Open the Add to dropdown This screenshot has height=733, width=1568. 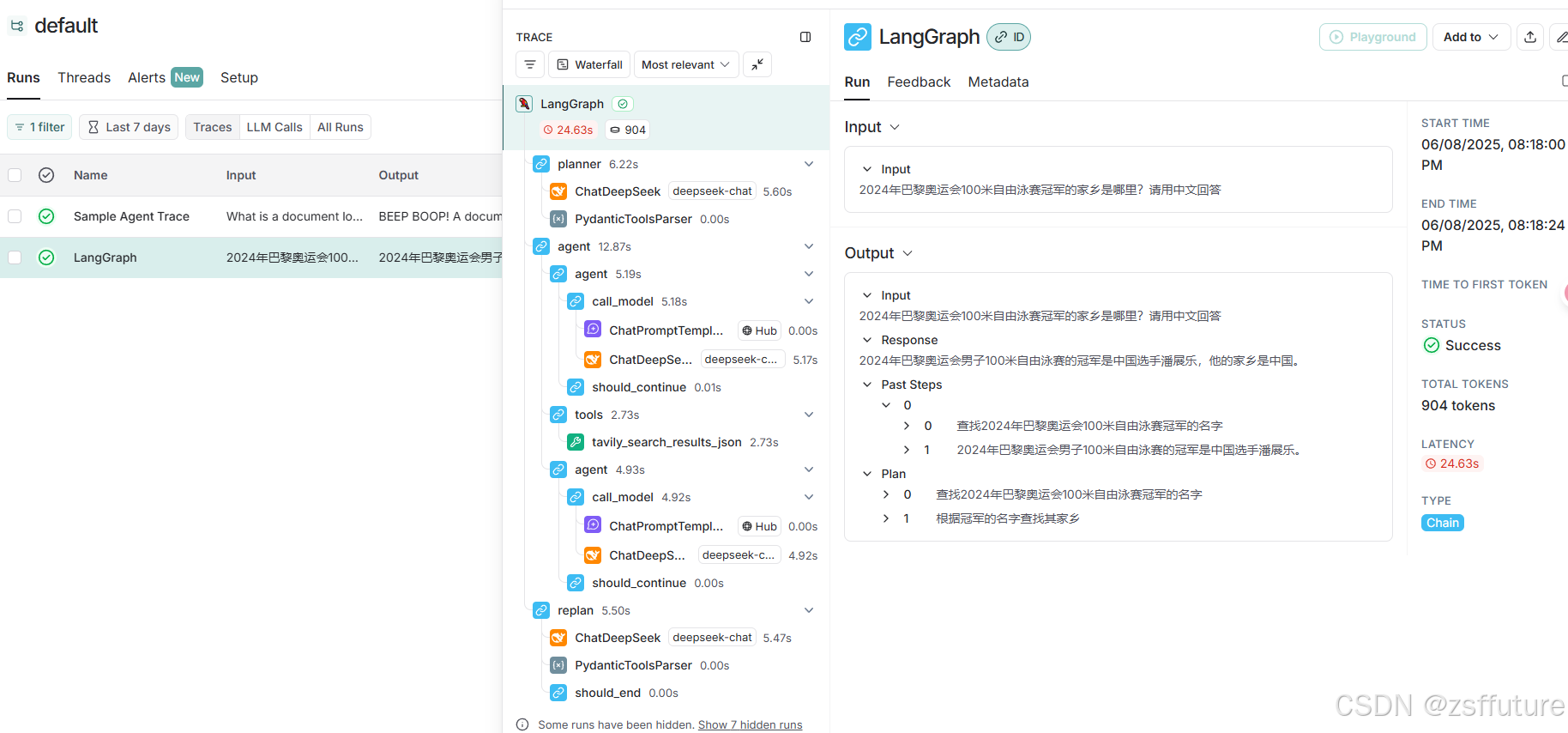click(x=1471, y=37)
